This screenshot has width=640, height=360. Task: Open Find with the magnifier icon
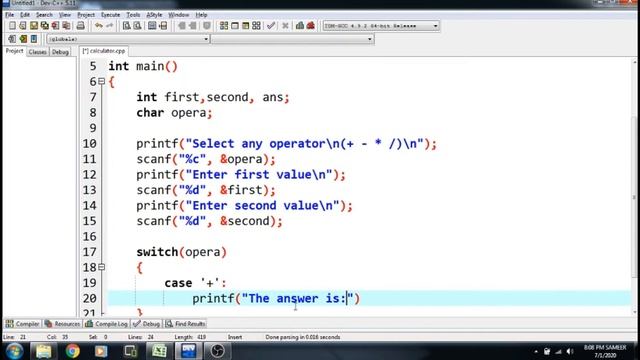(127, 26)
